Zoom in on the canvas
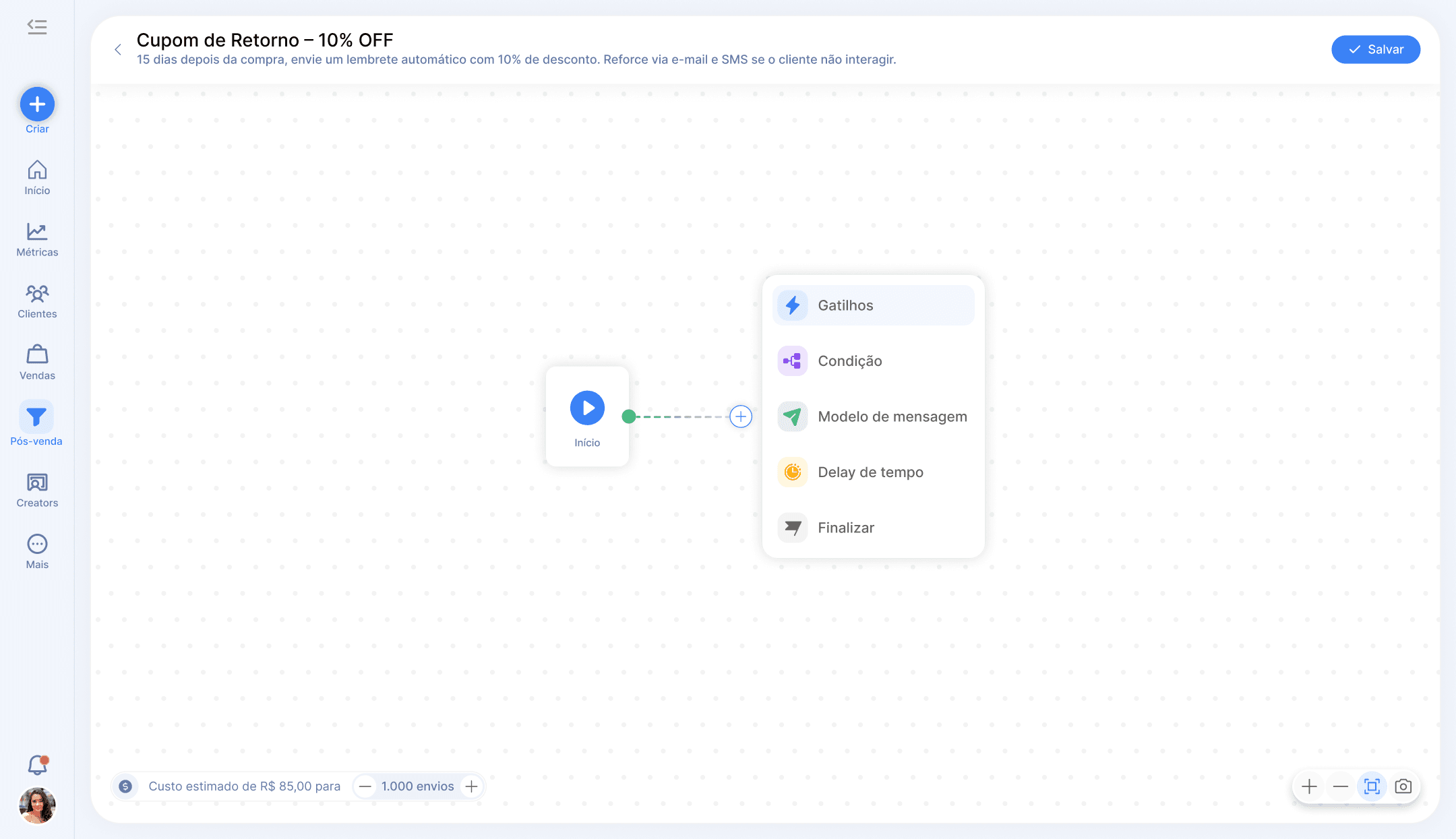The width and height of the screenshot is (1456, 839). (x=1309, y=786)
